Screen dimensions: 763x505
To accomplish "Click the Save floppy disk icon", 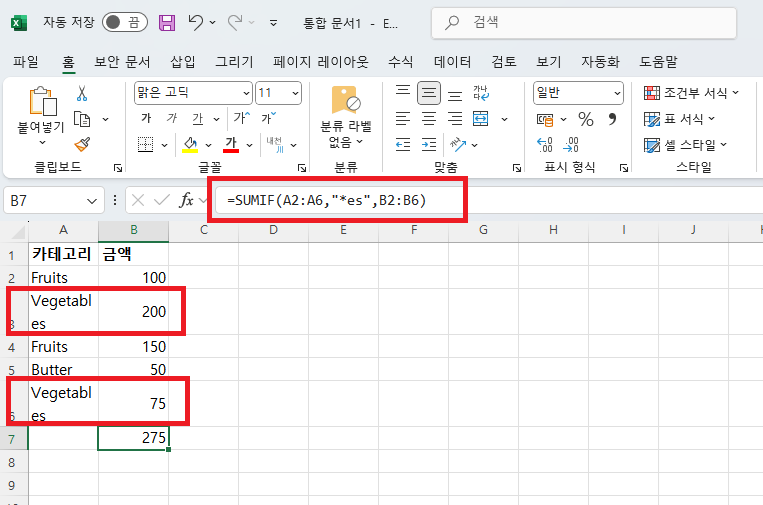I will (x=167, y=22).
